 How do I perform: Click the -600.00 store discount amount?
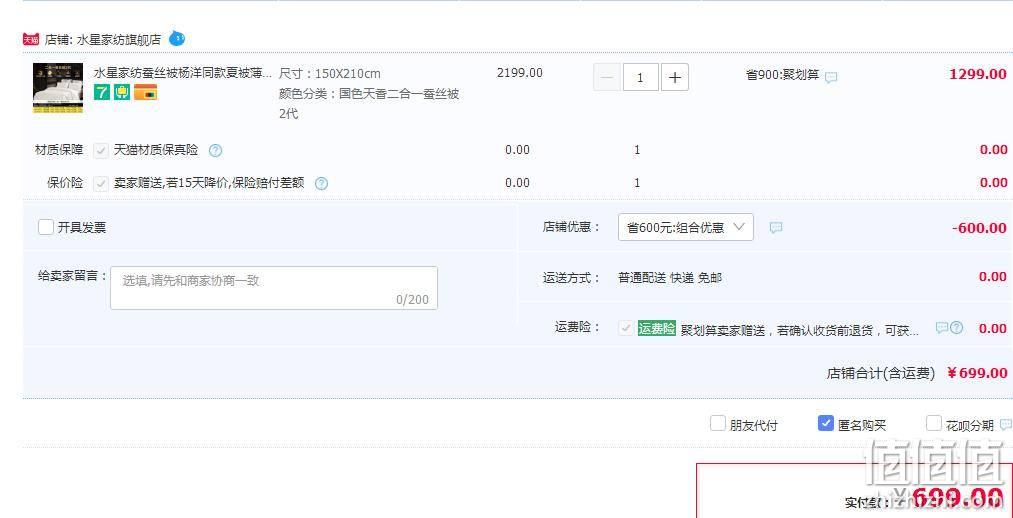pyautogui.click(x=979, y=228)
